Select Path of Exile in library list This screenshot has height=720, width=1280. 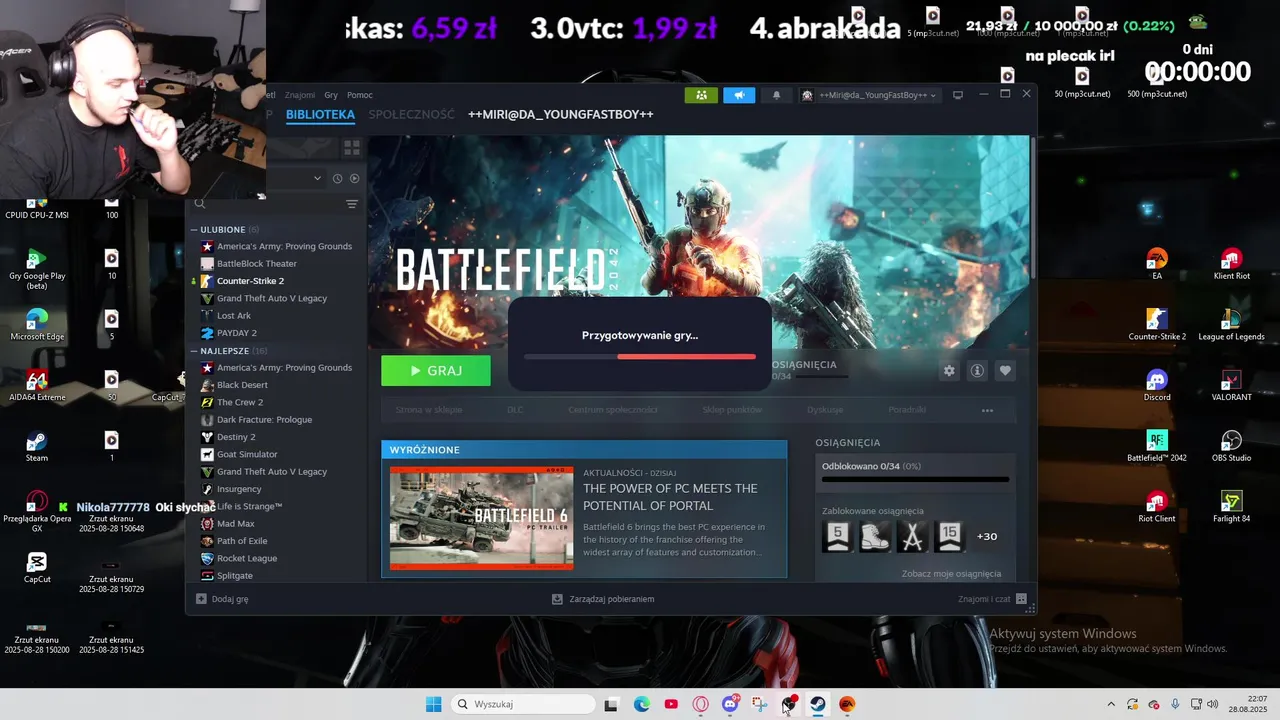(x=243, y=541)
